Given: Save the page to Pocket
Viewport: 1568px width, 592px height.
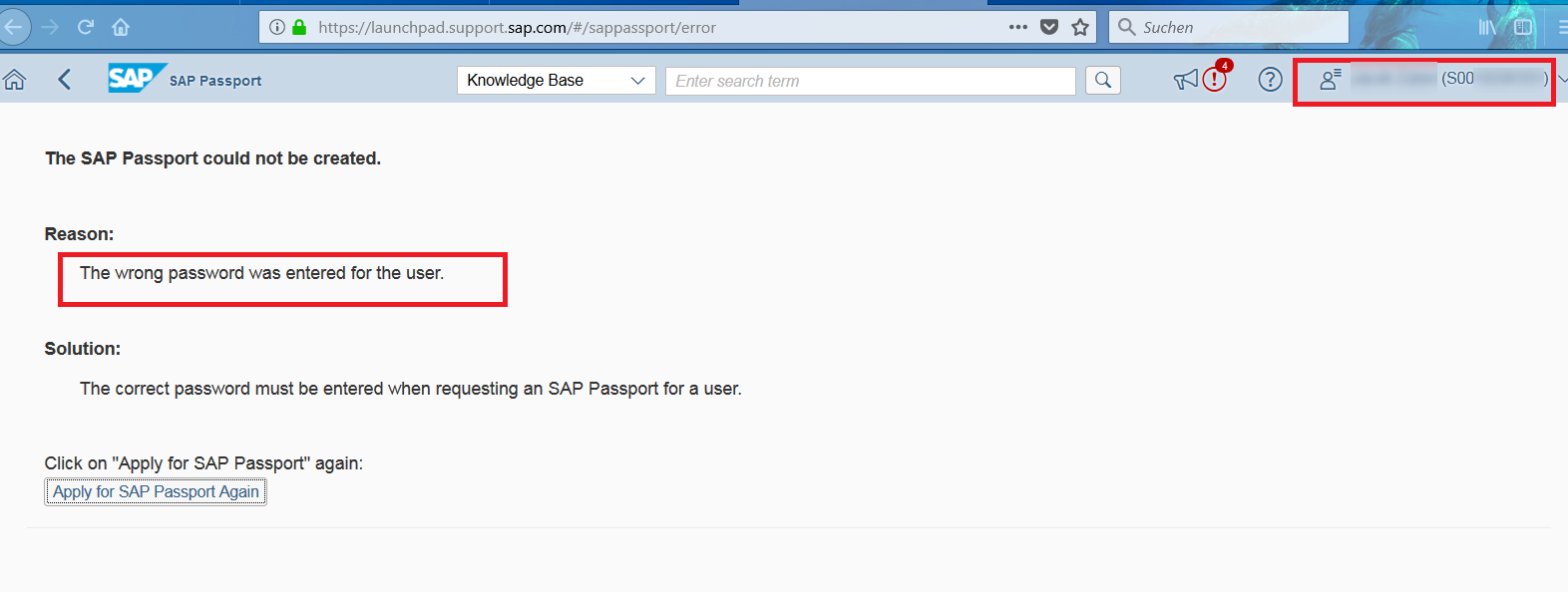Looking at the screenshot, I should click(x=1049, y=27).
